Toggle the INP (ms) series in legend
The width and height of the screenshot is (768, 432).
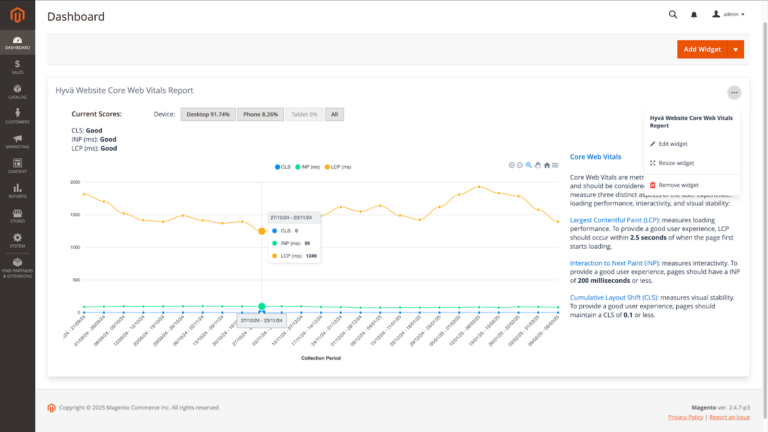pos(308,167)
